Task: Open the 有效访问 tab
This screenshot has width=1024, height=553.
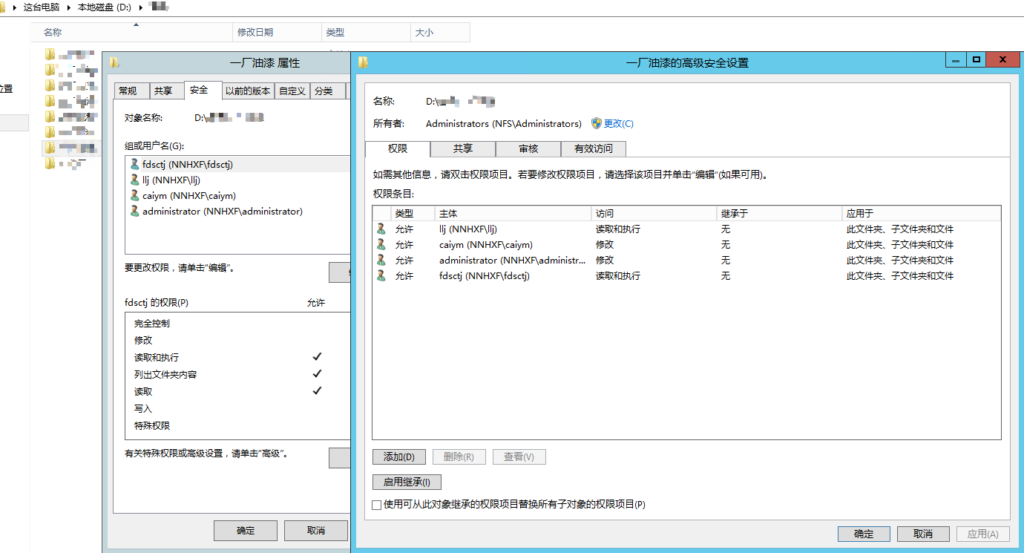Action: [x=593, y=149]
